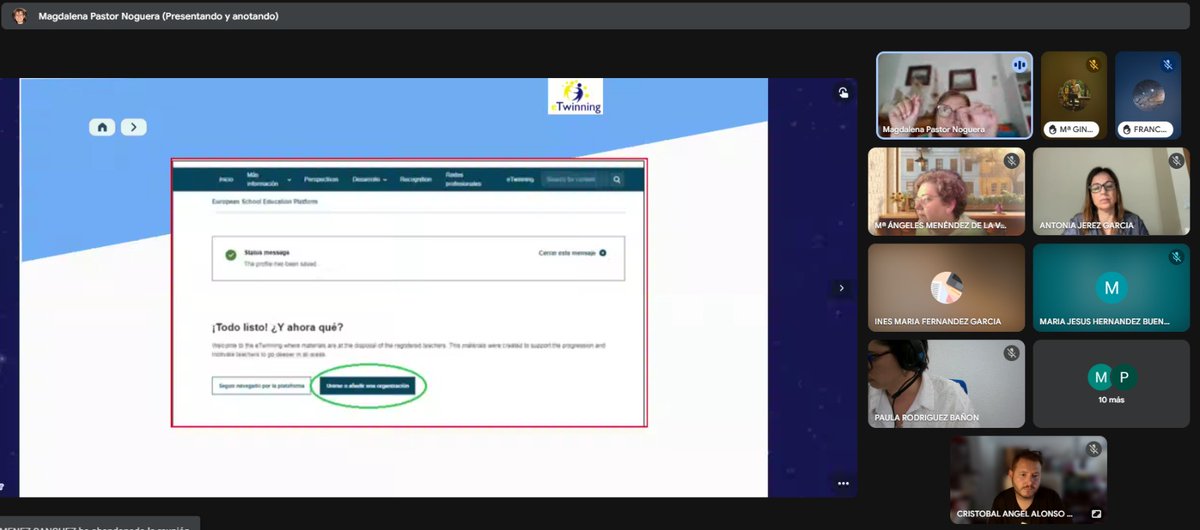Click 'Redes profesionales' in the navigation bar
This screenshot has height=530, width=1200.
coord(463,179)
